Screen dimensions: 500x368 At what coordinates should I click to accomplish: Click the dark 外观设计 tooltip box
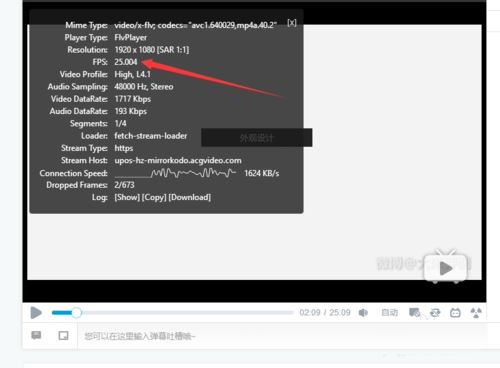tap(257, 137)
